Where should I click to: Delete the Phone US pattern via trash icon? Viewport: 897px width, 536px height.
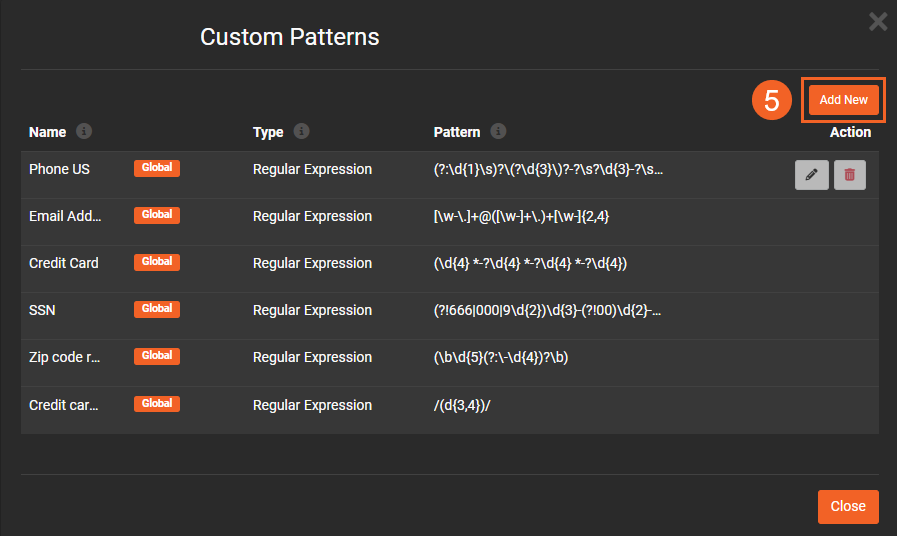850,175
